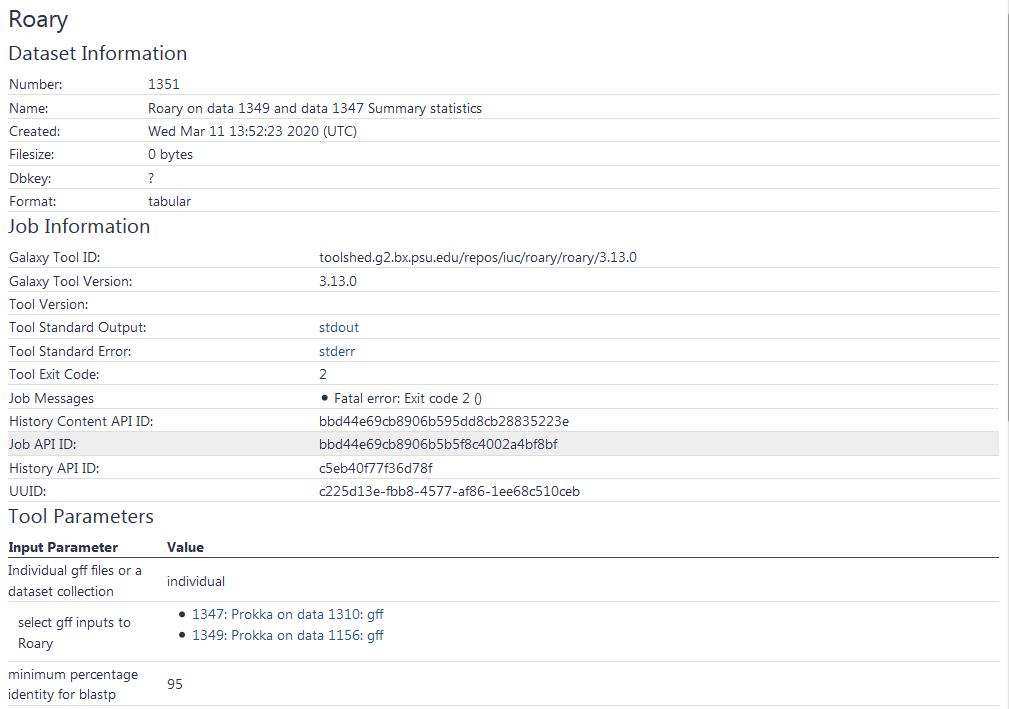Image resolution: width=1009 pixels, height=709 pixels.
Task: Click the 'Number:' label
Action: [x=35, y=84]
